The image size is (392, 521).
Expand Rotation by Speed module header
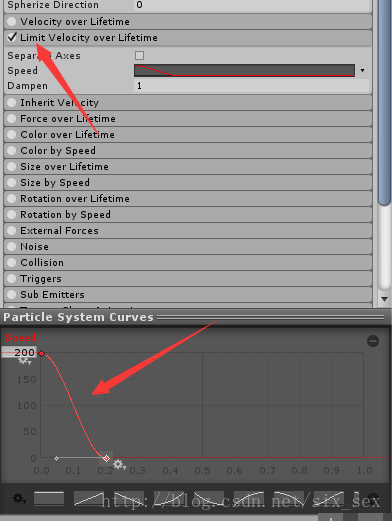click(188, 214)
